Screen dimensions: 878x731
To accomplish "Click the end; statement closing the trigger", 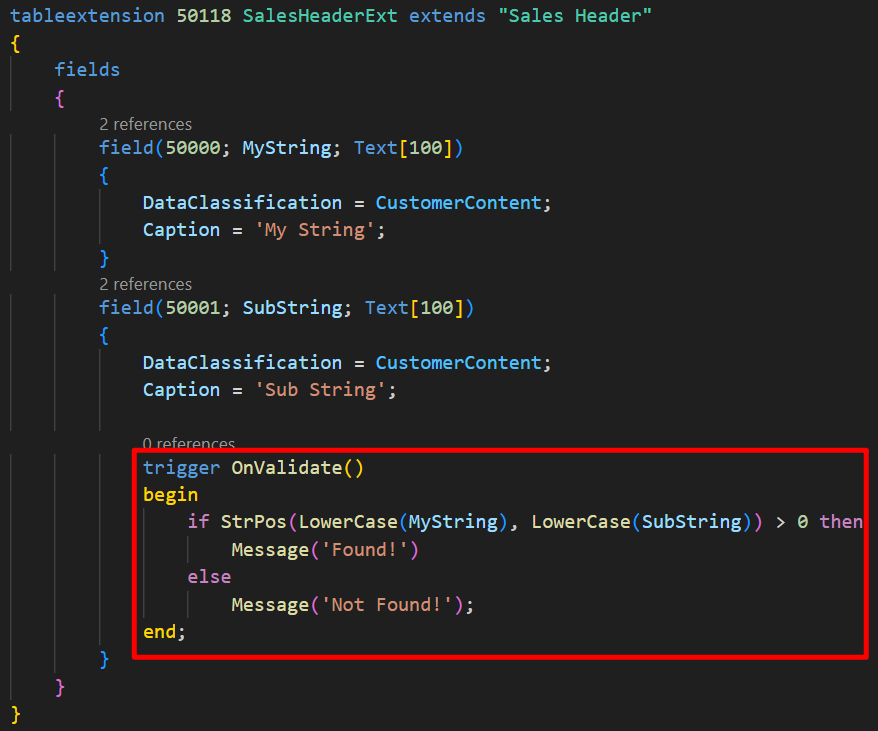I will point(164,632).
